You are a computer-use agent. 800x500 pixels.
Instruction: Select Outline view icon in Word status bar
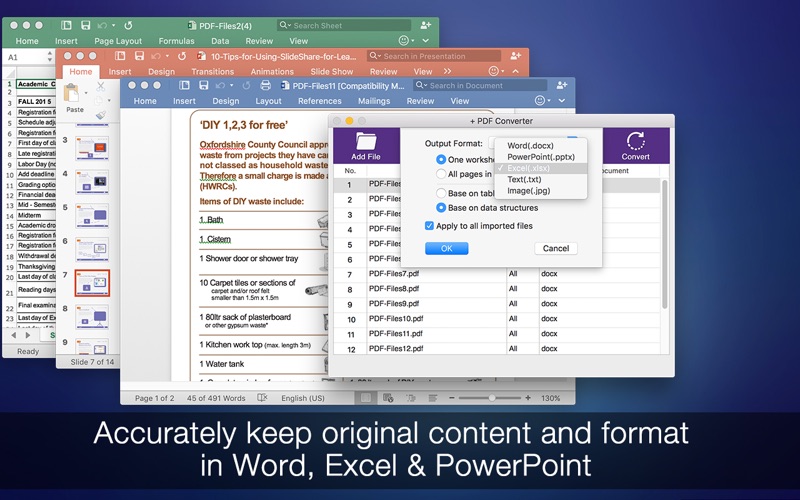[x=410, y=397]
